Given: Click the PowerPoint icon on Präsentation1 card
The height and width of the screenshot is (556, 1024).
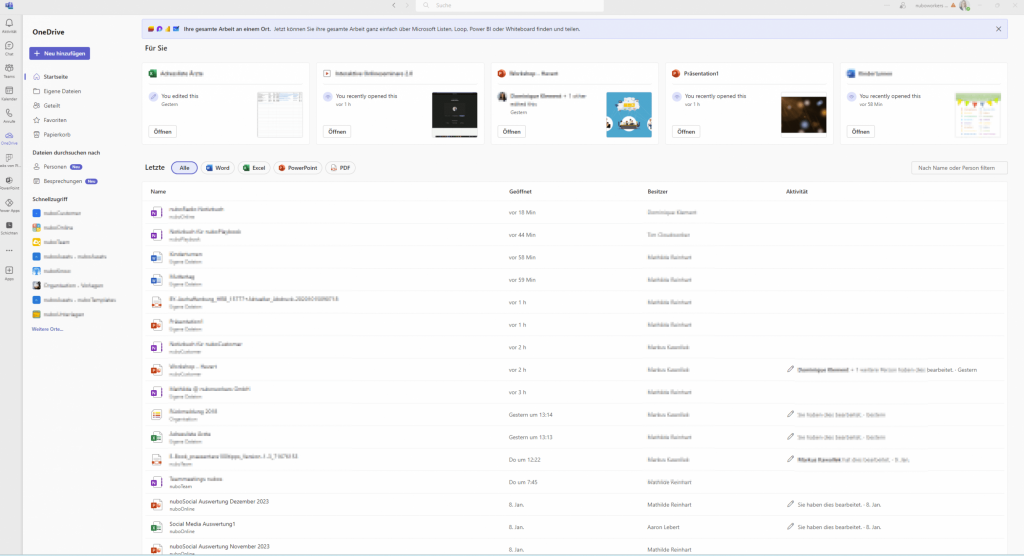Looking at the screenshot, I should pyautogui.click(x=676, y=74).
